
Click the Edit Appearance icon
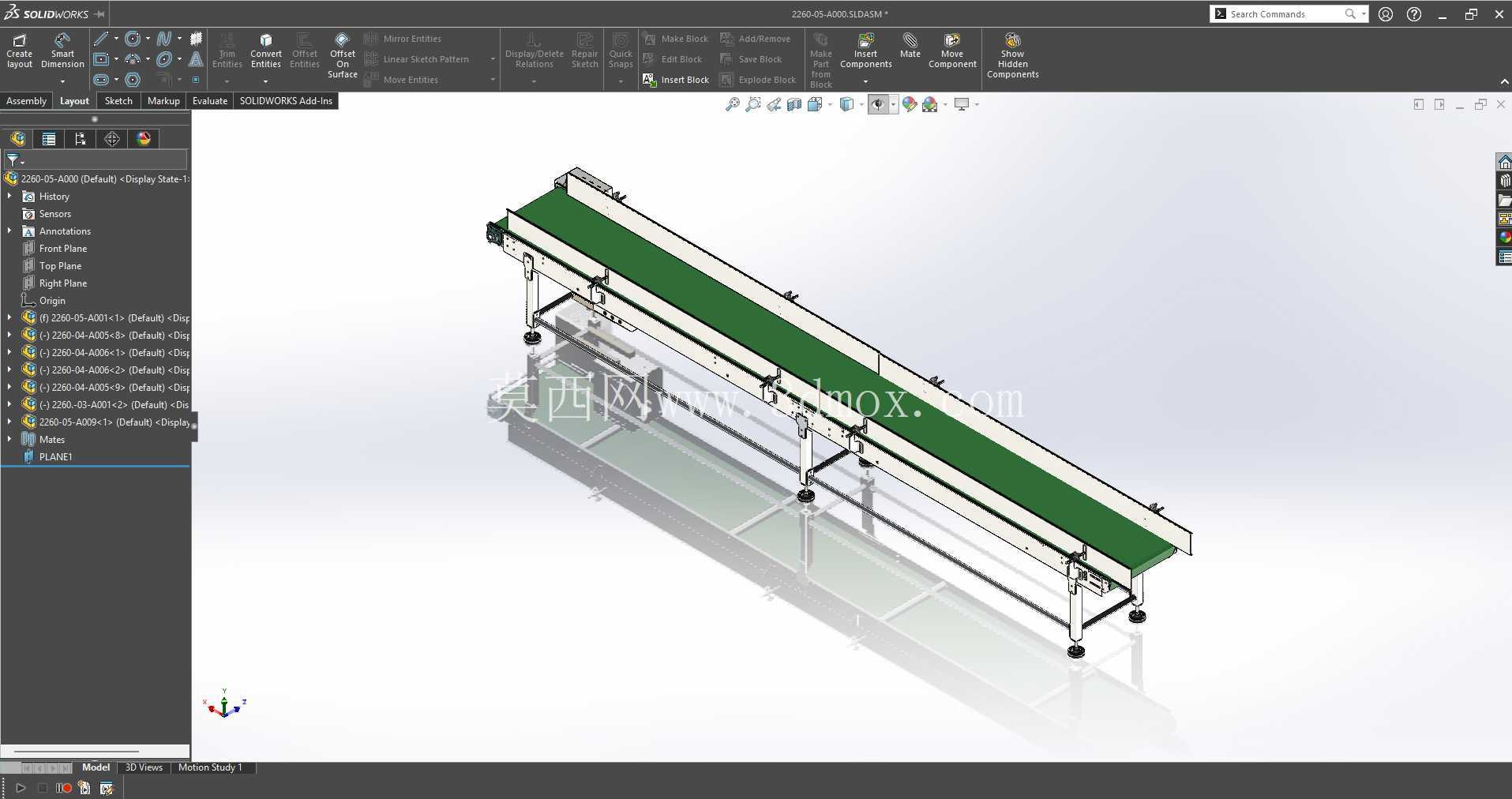[910, 104]
